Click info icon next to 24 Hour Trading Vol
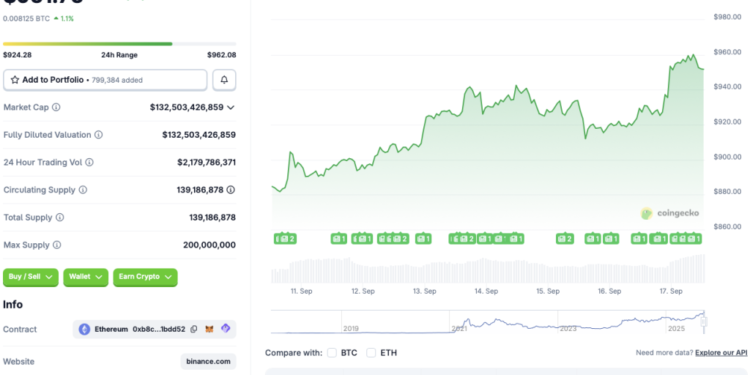The width and height of the screenshot is (750, 375). (89, 163)
